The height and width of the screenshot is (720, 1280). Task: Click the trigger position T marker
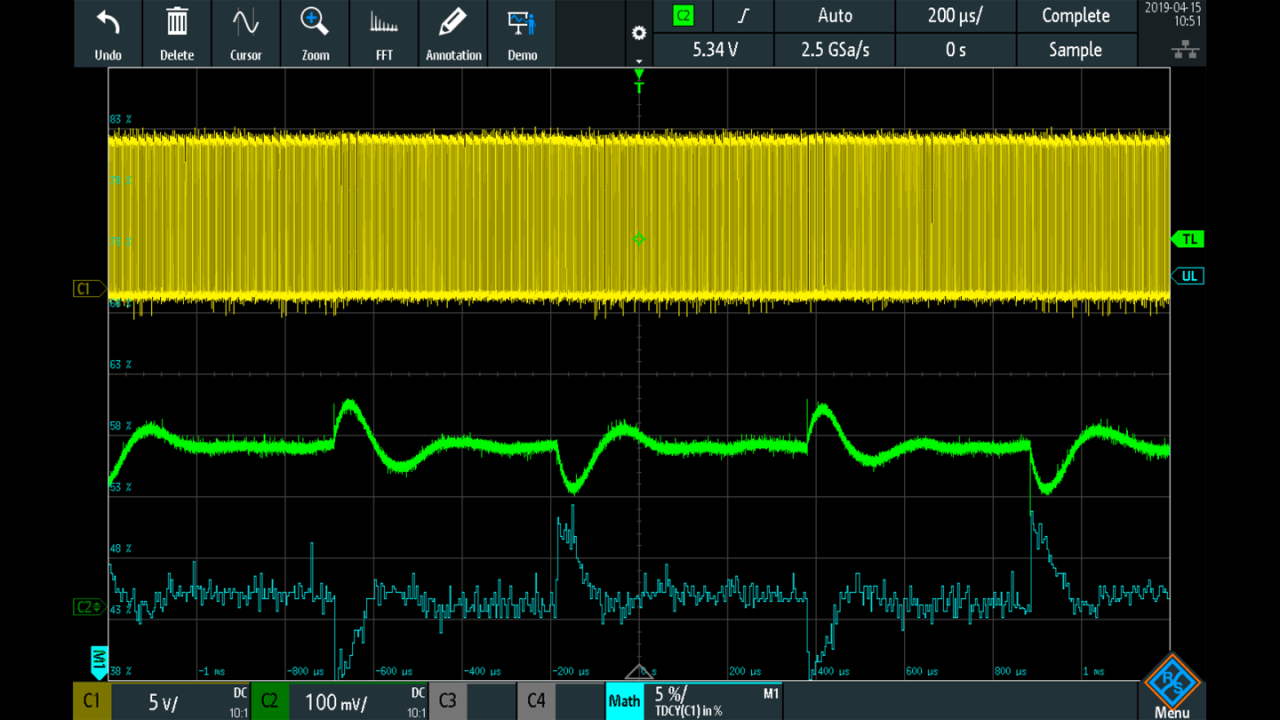point(639,82)
